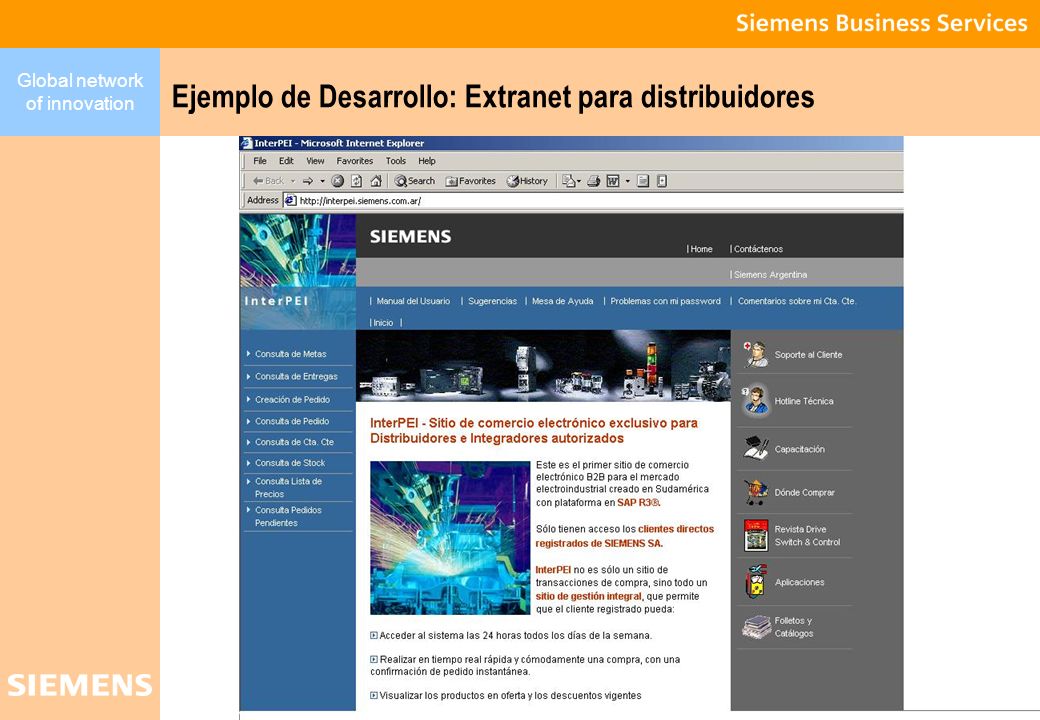Viewport: 1040px width, 720px height.
Task: Click the InterPEI logo in the page header
Action: coord(277,301)
